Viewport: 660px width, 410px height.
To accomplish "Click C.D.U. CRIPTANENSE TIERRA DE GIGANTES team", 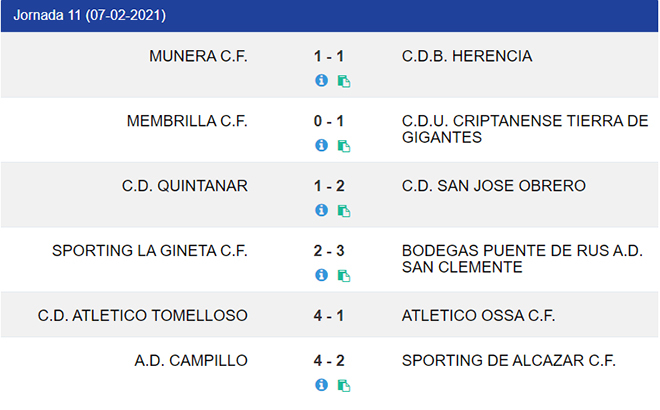I will (x=525, y=129).
